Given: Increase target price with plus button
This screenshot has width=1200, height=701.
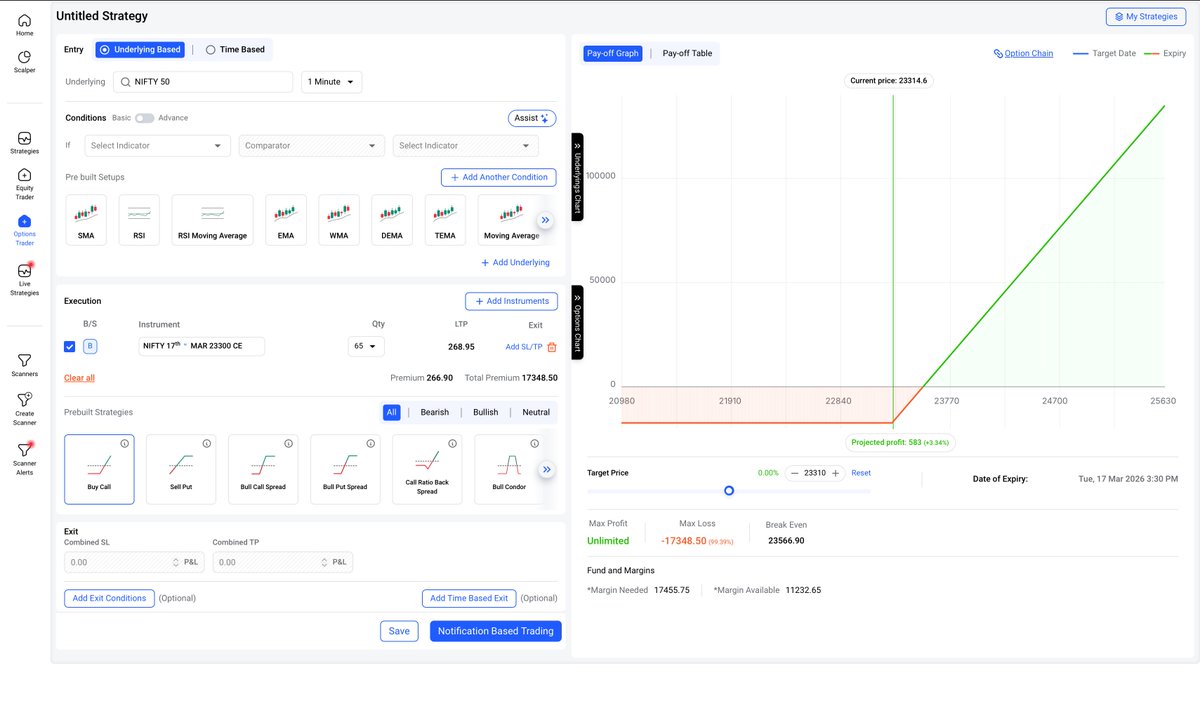Looking at the screenshot, I should coord(836,473).
